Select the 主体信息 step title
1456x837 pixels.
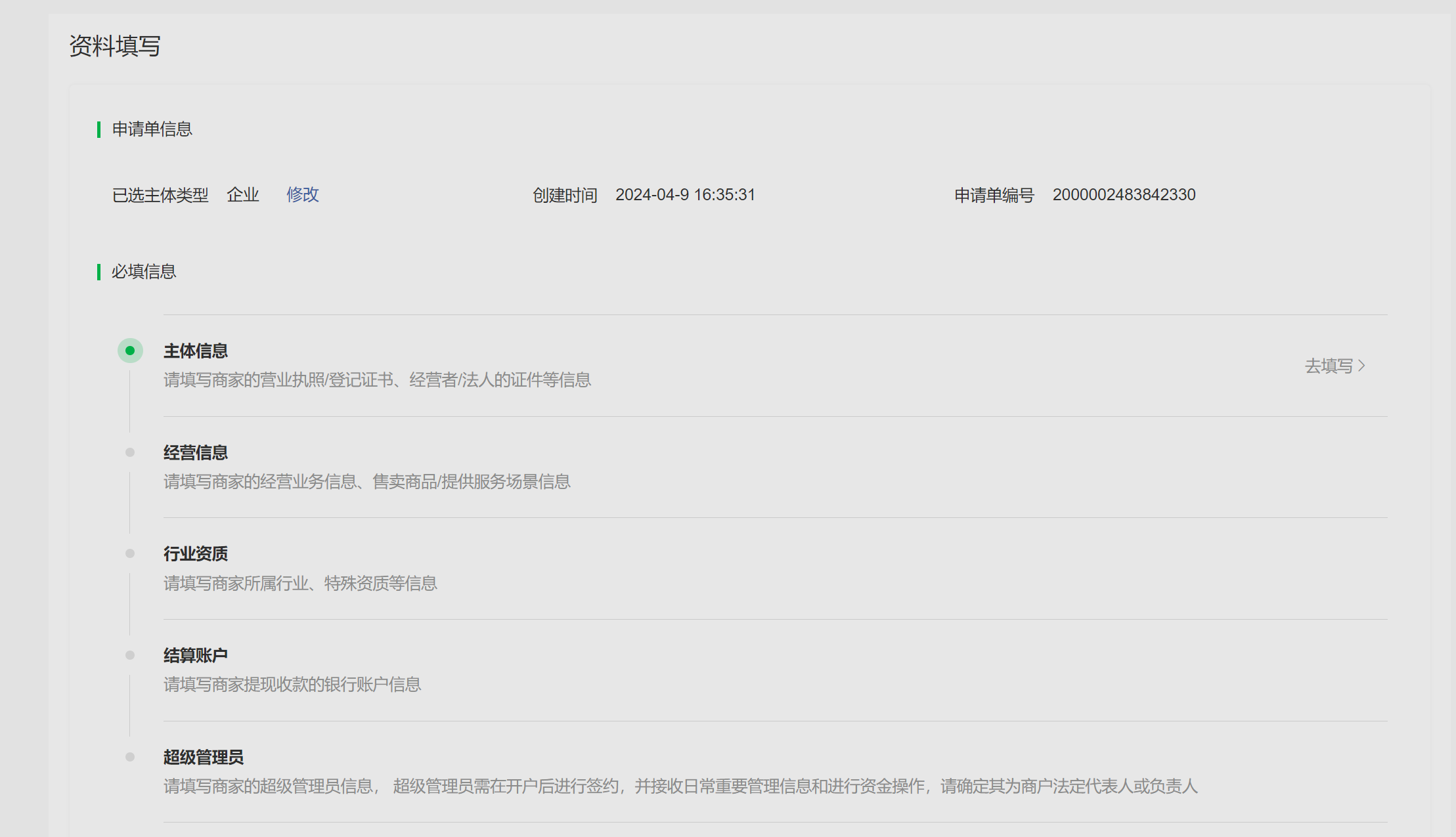196,351
